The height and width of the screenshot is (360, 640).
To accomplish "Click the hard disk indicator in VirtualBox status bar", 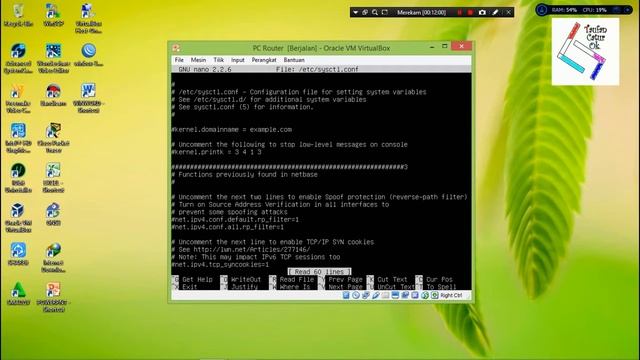I will (346, 295).
